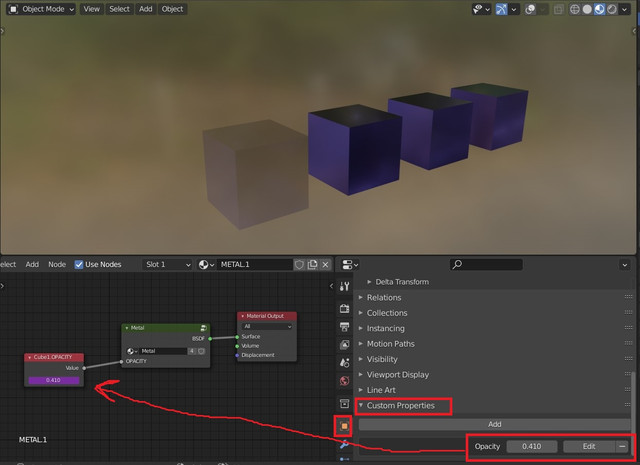Open the Select menu in the viewport
Image resolution: width=640 pixels, height=465 pixels.
(x=119, y=9)
